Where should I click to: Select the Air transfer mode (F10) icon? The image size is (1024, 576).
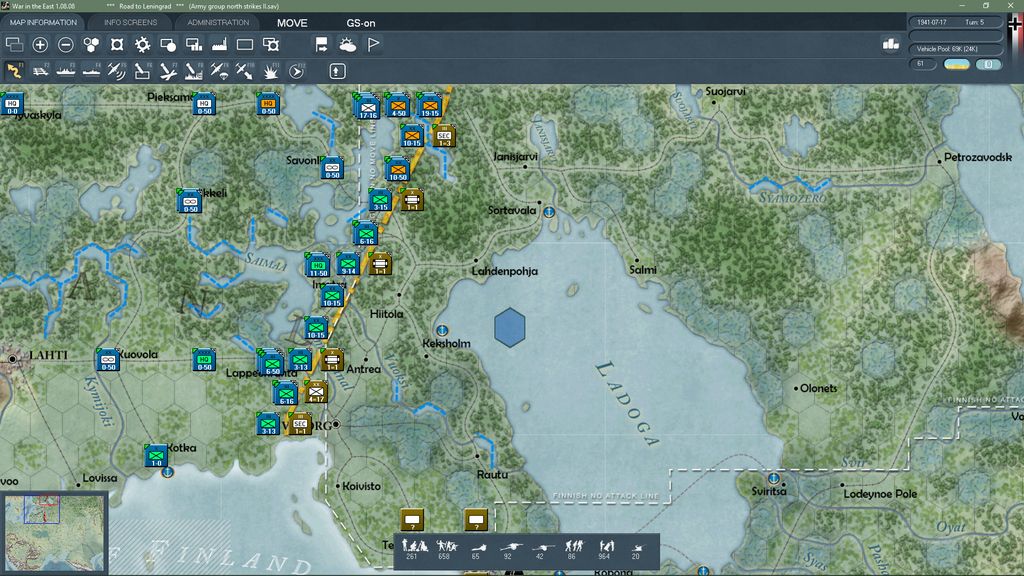[x=244, y=71]
